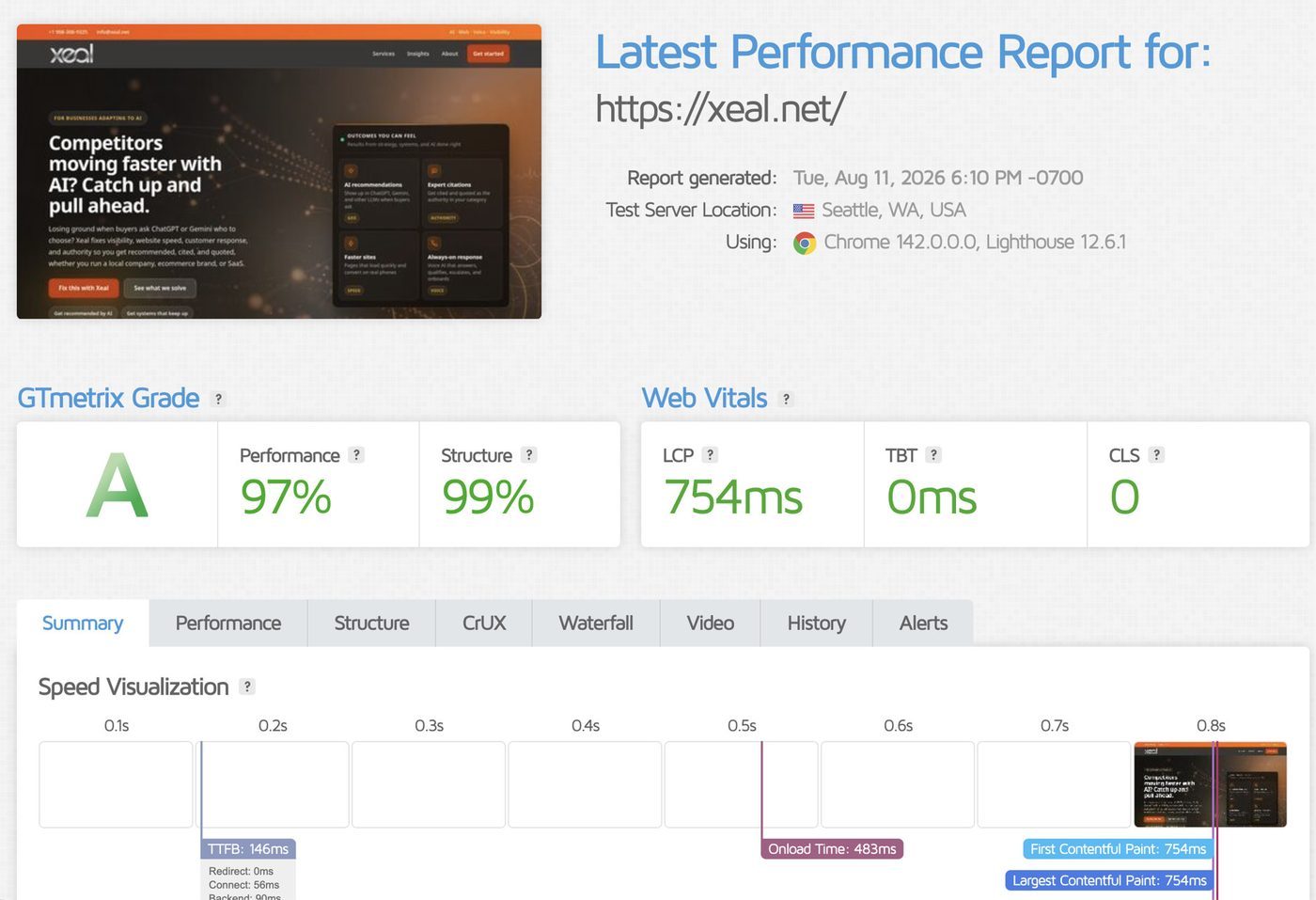Click the grade letter A
The image size is (1316, 900).
117,485
